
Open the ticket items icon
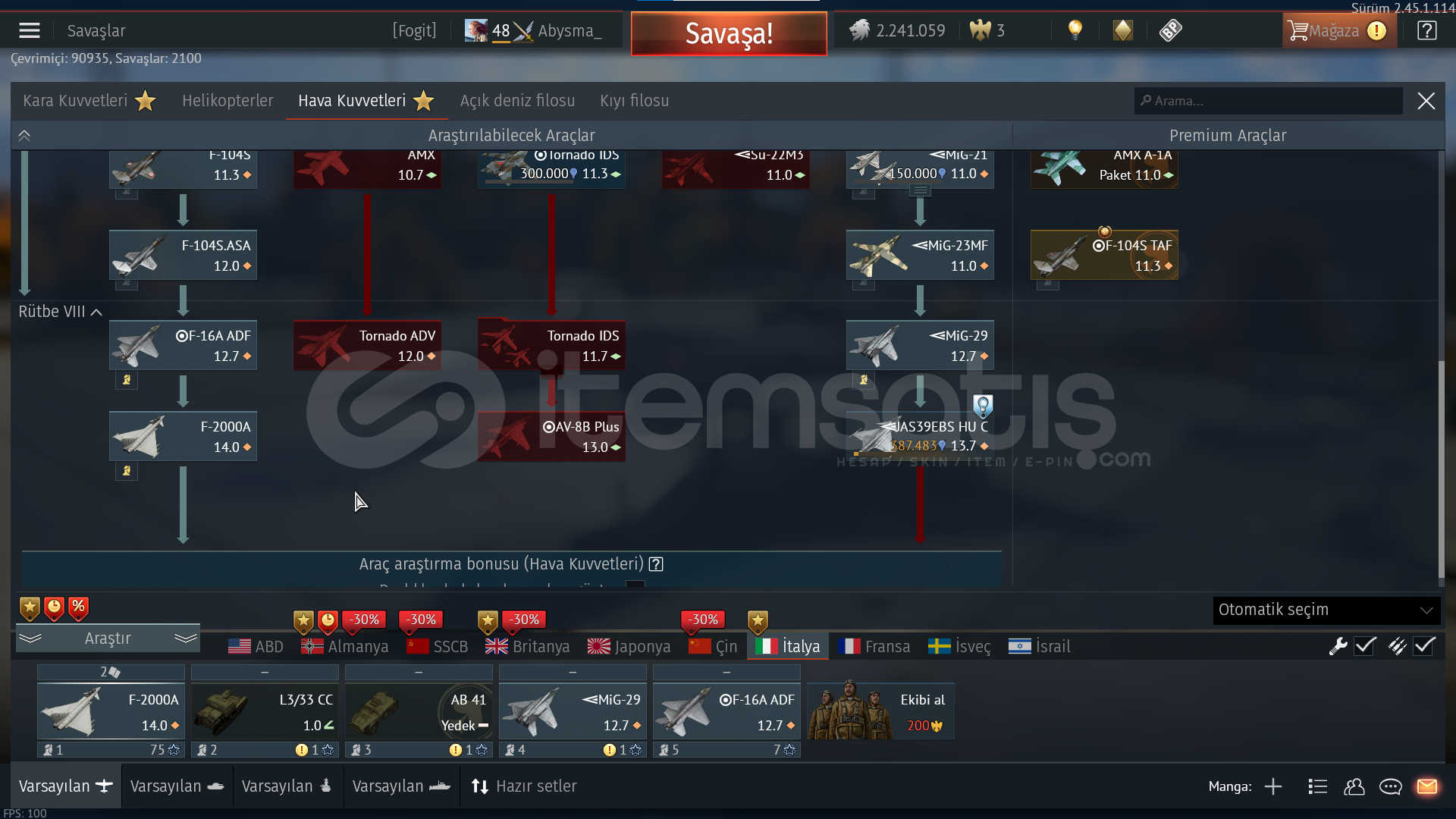click(x=1170, y=30)
